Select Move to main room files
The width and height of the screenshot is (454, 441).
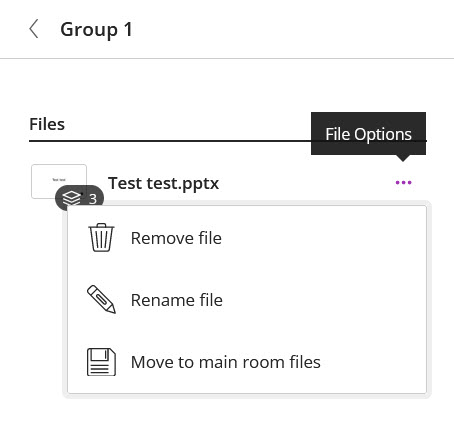(247, 362)
